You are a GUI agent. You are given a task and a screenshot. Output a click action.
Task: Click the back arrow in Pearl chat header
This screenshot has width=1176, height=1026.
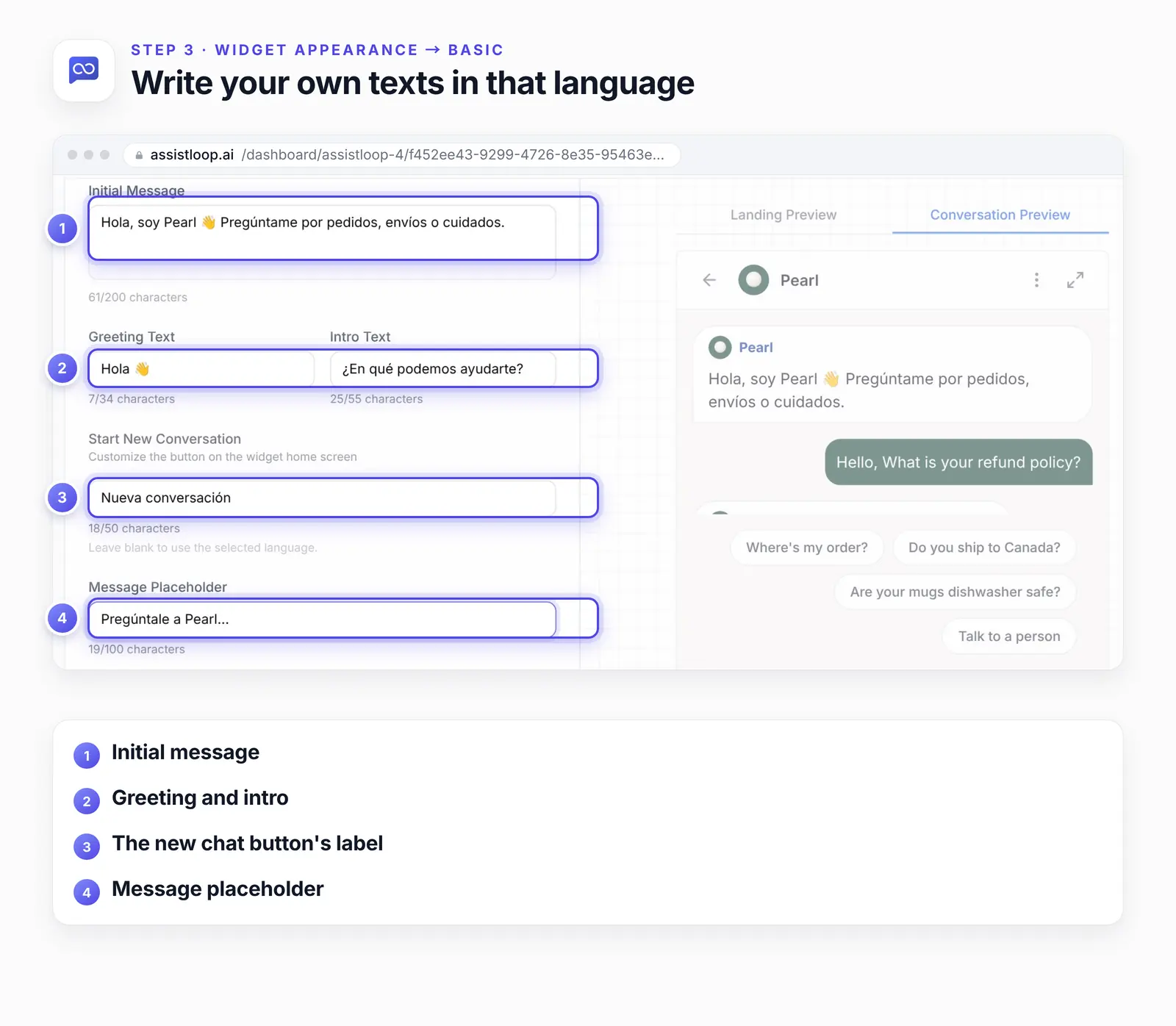(709, 280)
